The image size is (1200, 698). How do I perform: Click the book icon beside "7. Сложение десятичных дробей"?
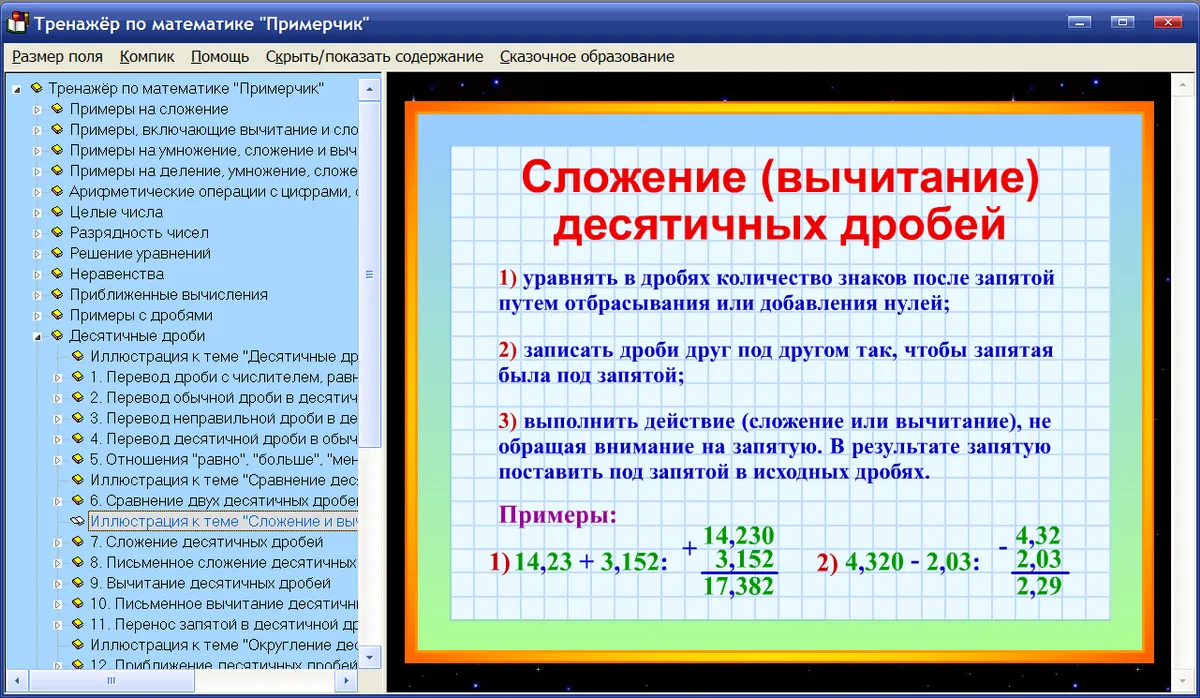77,542
